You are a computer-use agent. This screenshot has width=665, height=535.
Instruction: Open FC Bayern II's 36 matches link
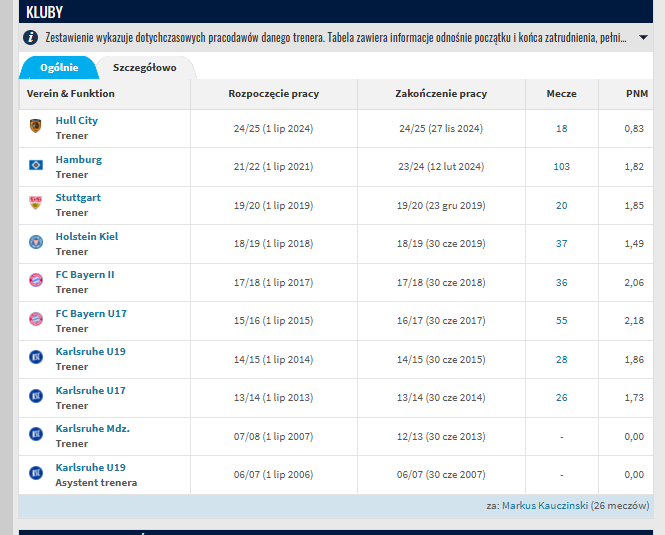point(562,283)
